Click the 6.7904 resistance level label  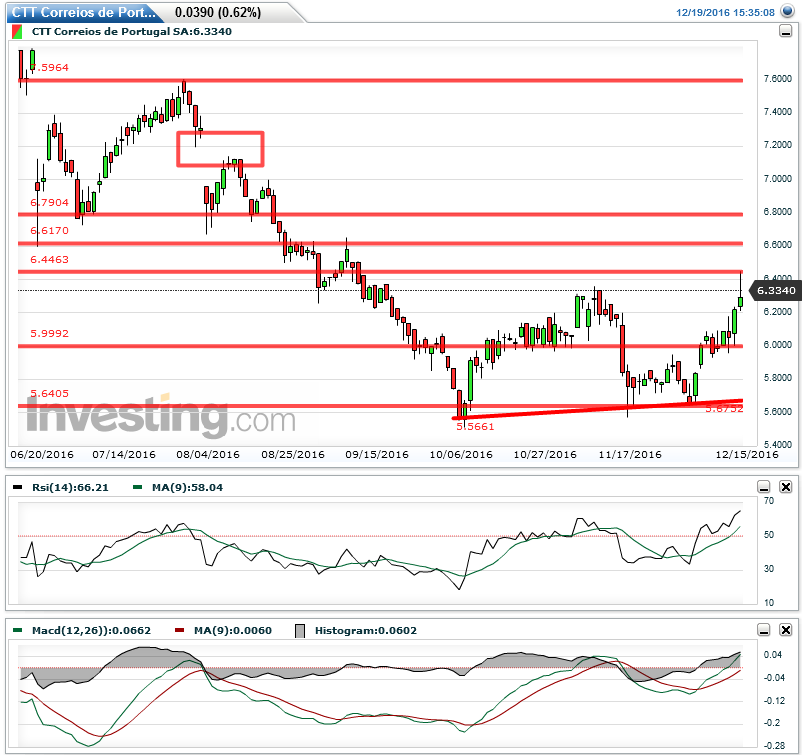tap(49, 202)
